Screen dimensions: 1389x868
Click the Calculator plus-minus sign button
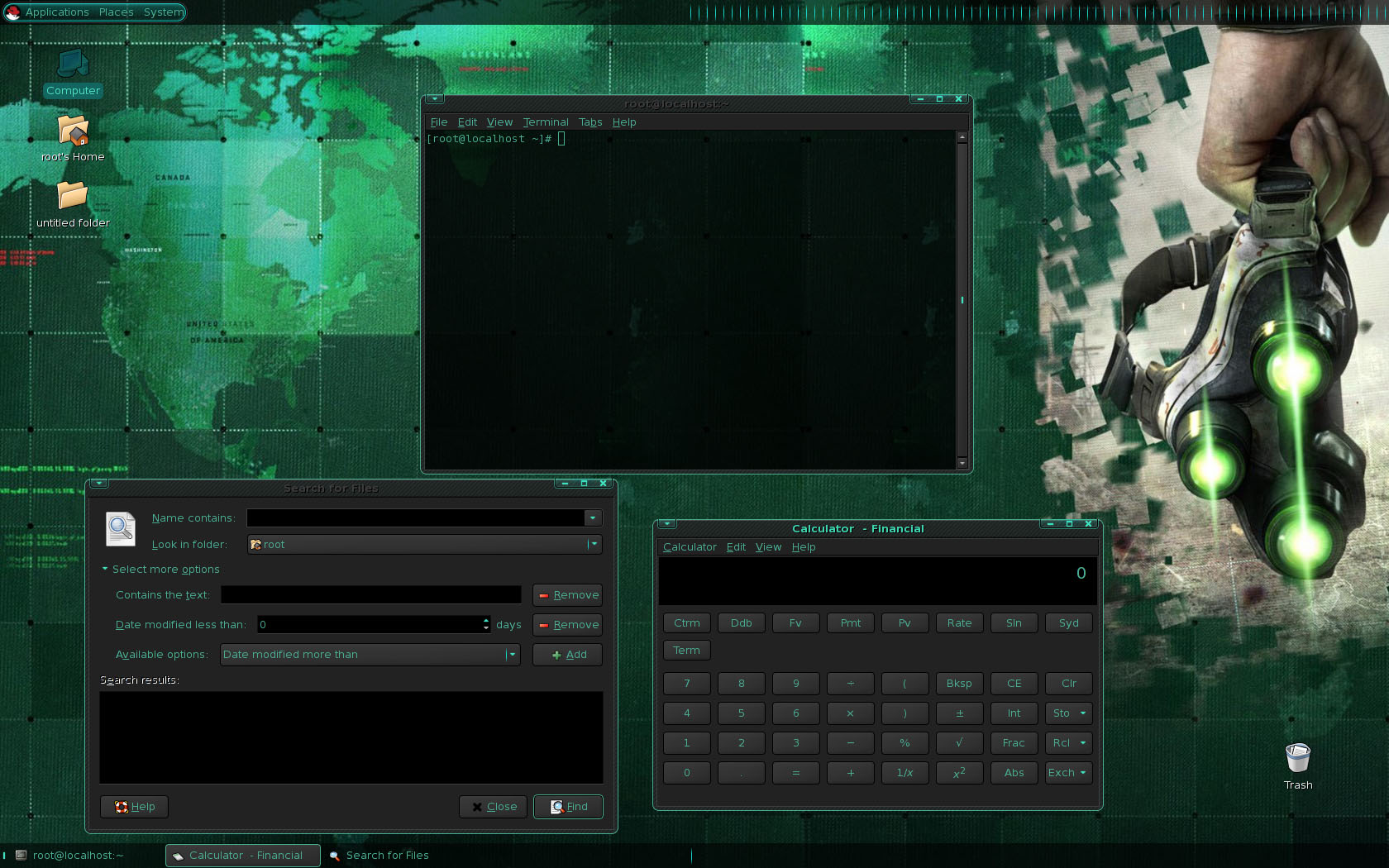[x=959, y=713]
